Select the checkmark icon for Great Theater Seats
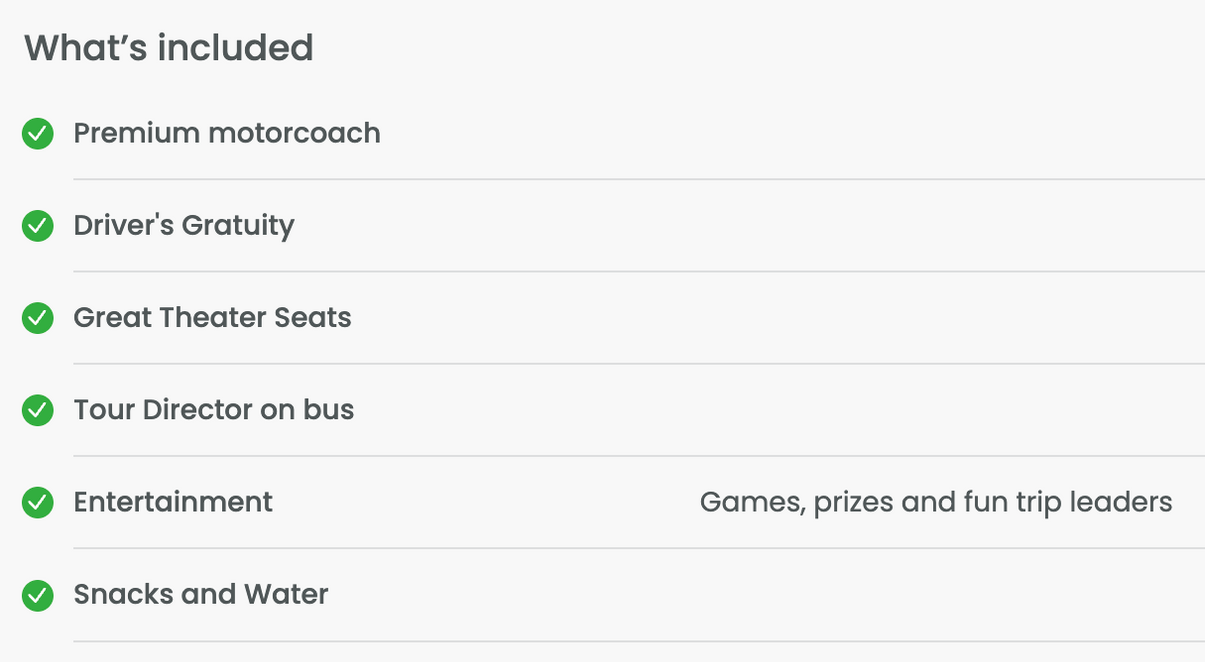Image resolution: width=1205 pixels, height=662 pixels. pyautogui.click(x=38, y=318)
